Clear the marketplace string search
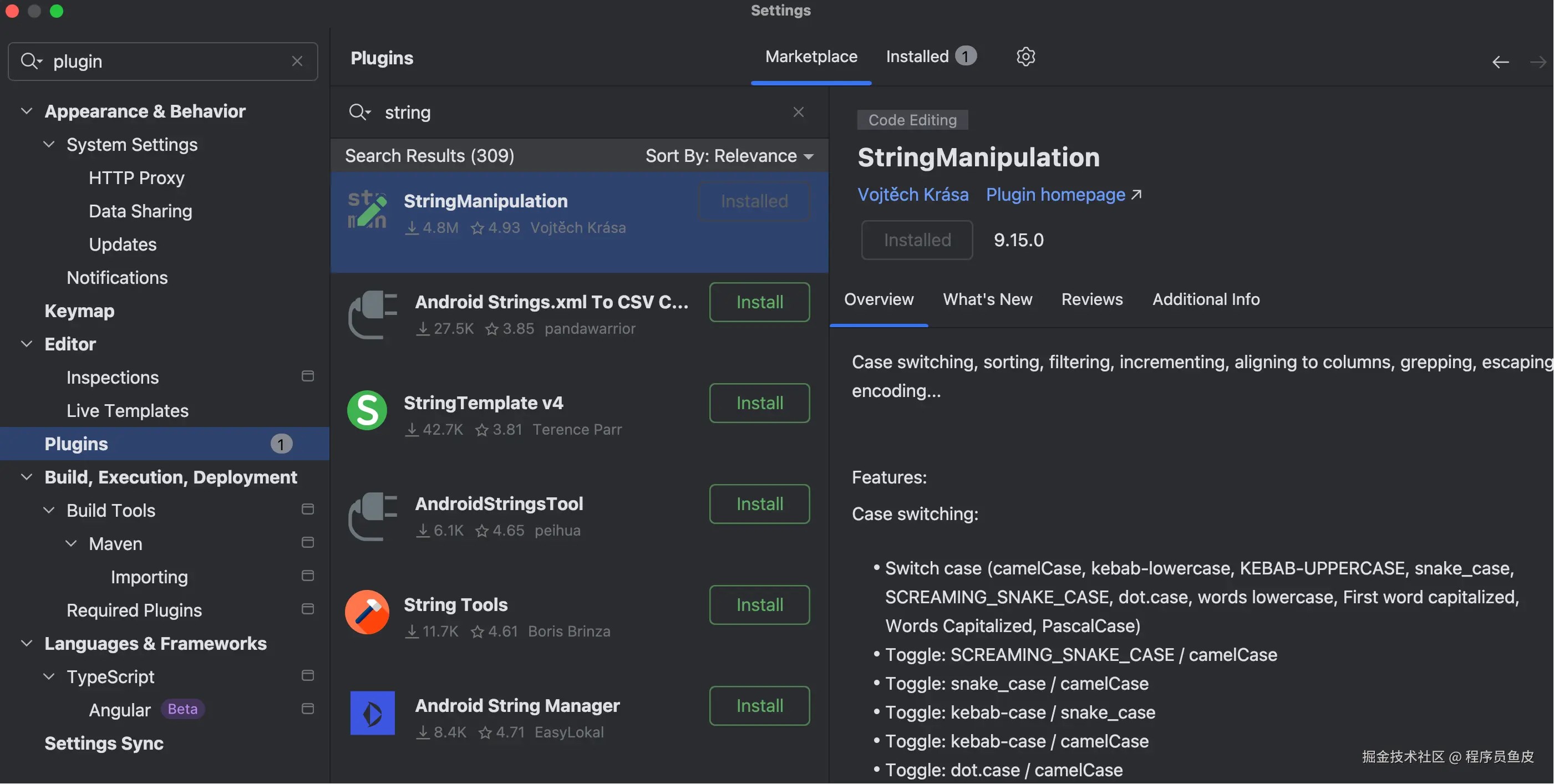The image size is (1554, 784). coord(798,112)
